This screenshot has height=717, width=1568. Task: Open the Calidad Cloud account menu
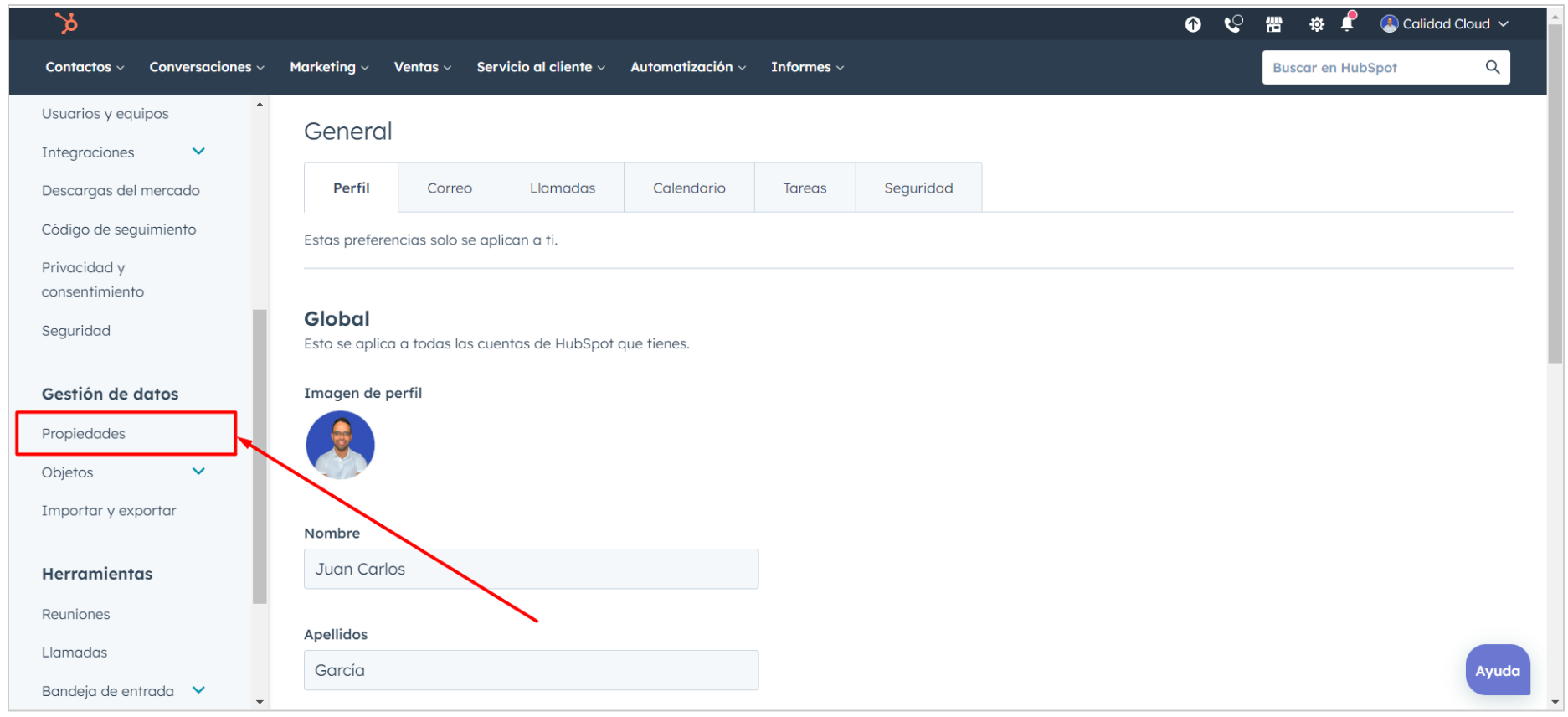(1445, 24)
